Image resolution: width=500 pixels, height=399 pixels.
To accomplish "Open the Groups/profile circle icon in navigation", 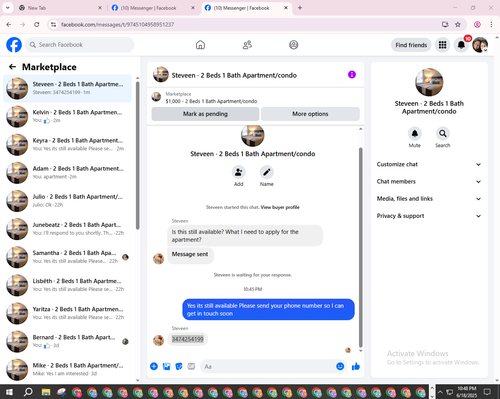I will [x=294, y=45].
